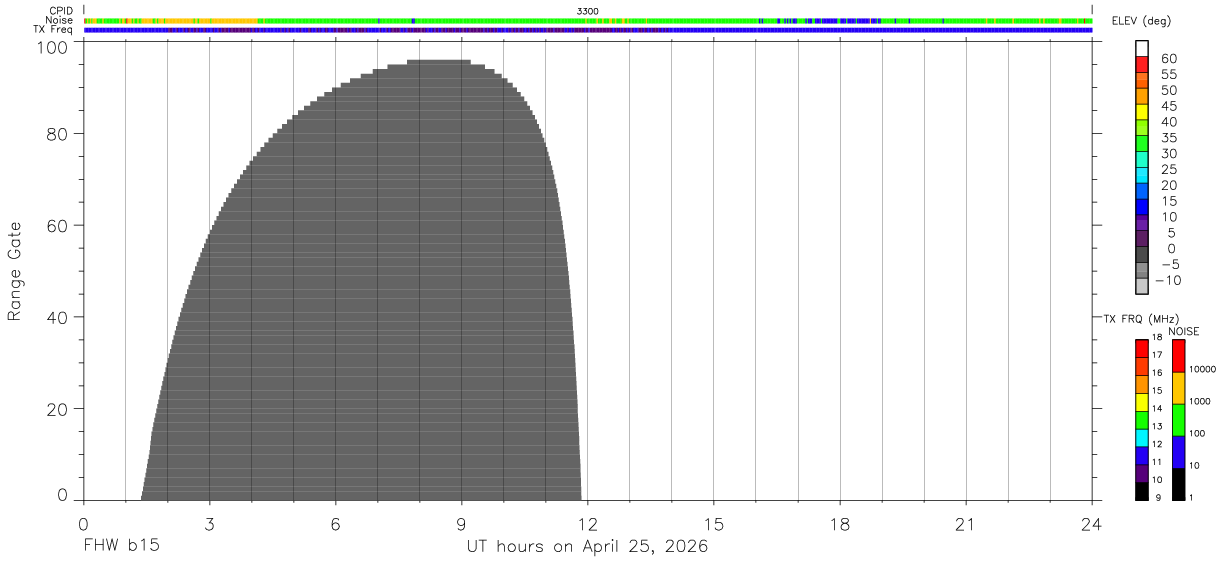
Task: Pick the red ELEV swatch between 55 and 60
Action: (x=1142, y=65)
